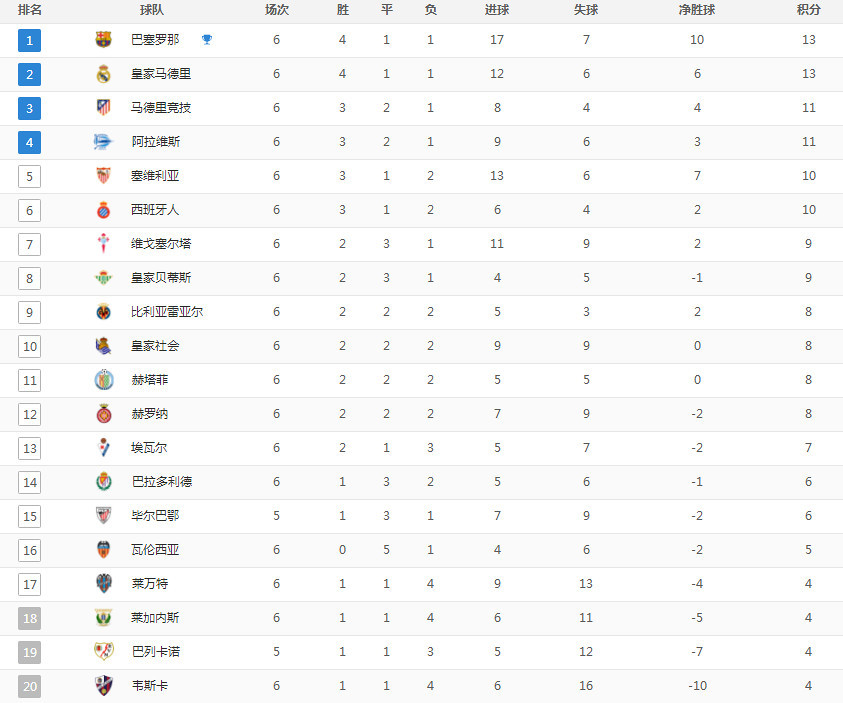Image resolution: width=843 pixels, height=703 pixels.
Task: Click the Villarreal yellow crest icon
Action: [103, 312]
